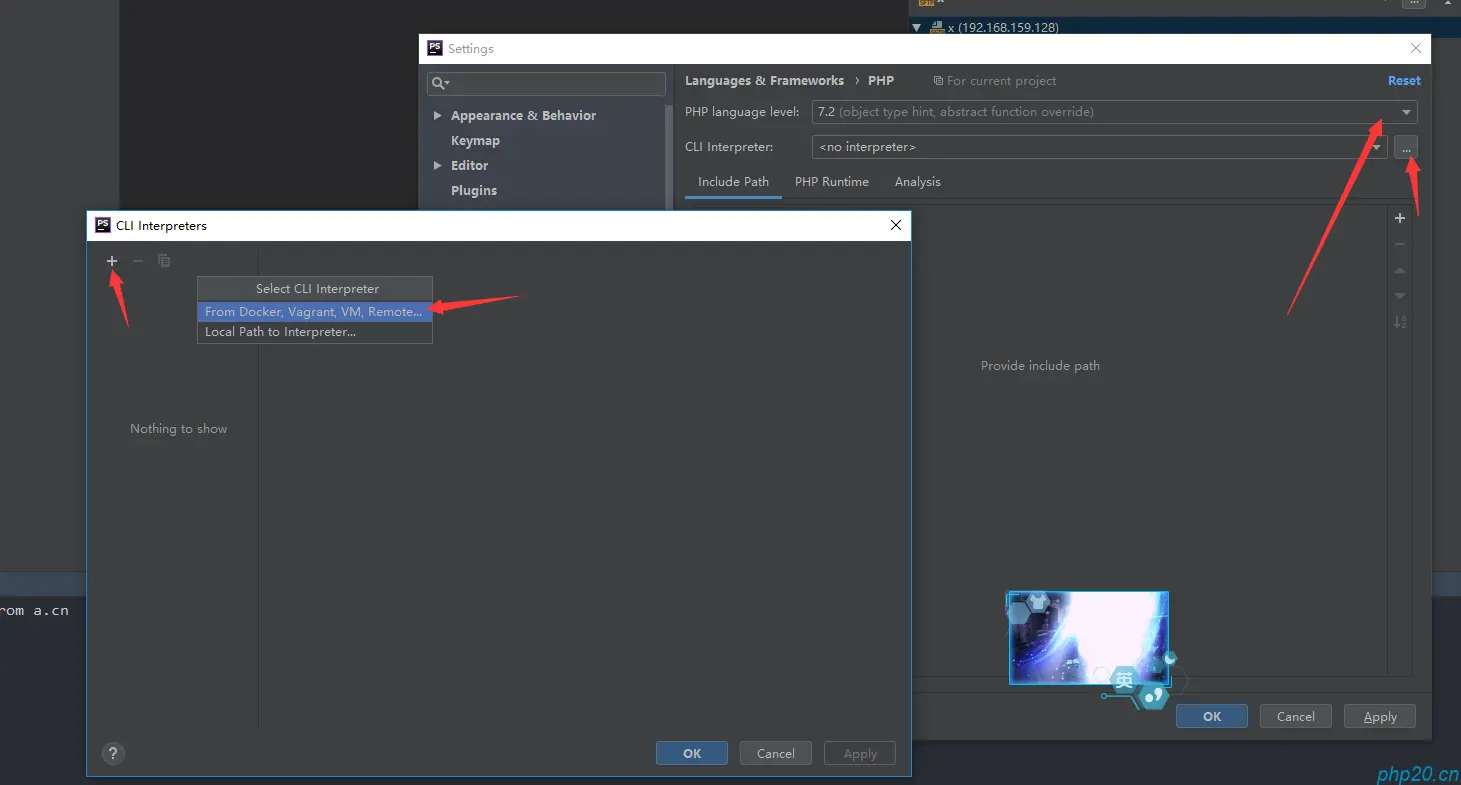Open the CLI Interpreter combo box

[1099, 147]
